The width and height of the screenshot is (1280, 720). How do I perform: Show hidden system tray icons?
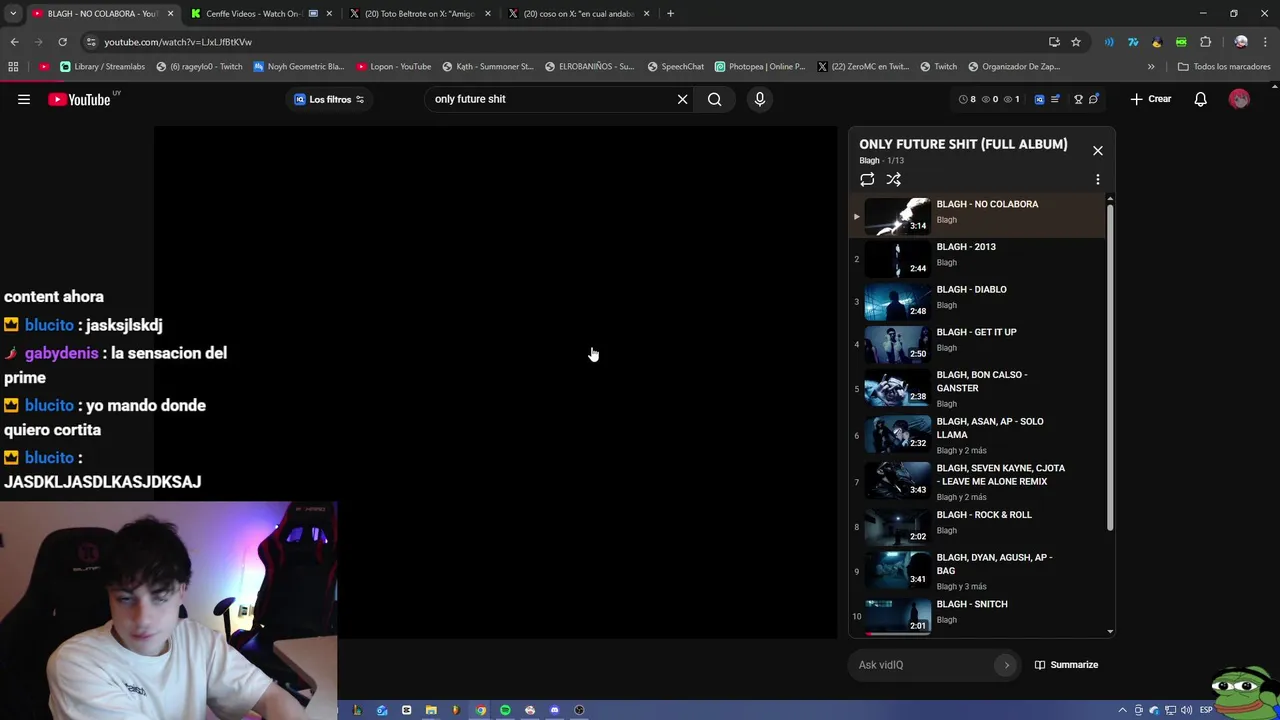click(x=1123, y=710)
